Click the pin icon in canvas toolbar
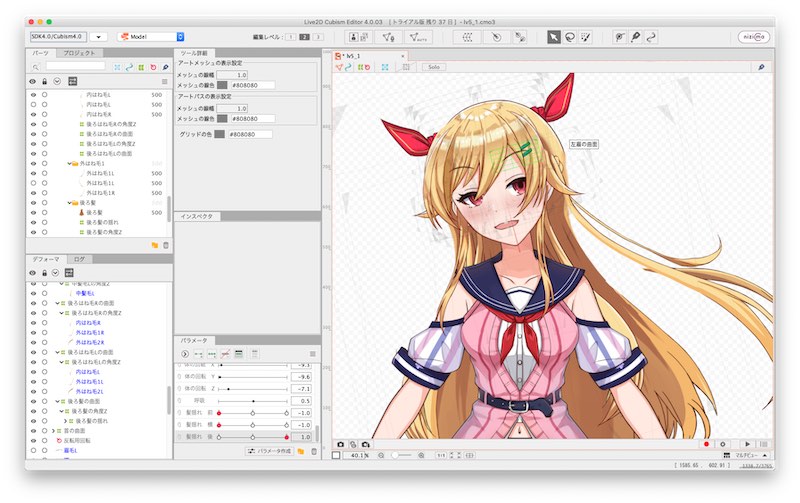Screen dimensions: 800x503 [x=761, y=67]
